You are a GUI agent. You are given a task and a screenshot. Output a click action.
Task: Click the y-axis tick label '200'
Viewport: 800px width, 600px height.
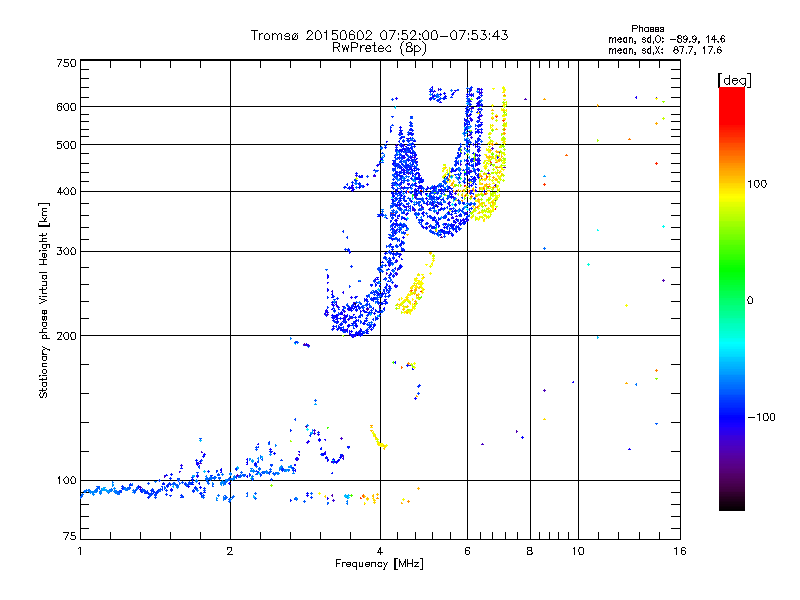coord(66,336)
